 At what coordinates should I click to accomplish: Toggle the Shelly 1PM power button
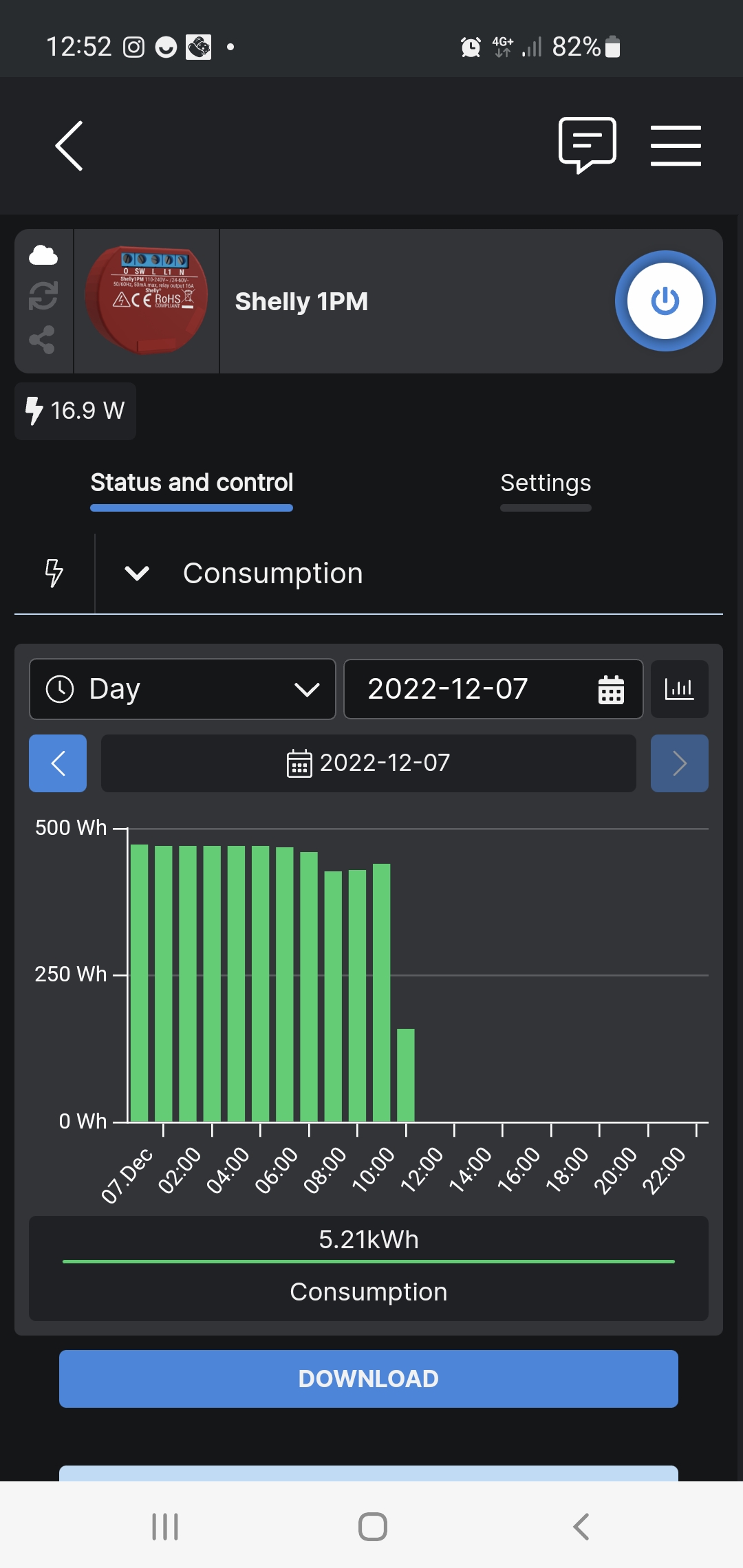665,301
